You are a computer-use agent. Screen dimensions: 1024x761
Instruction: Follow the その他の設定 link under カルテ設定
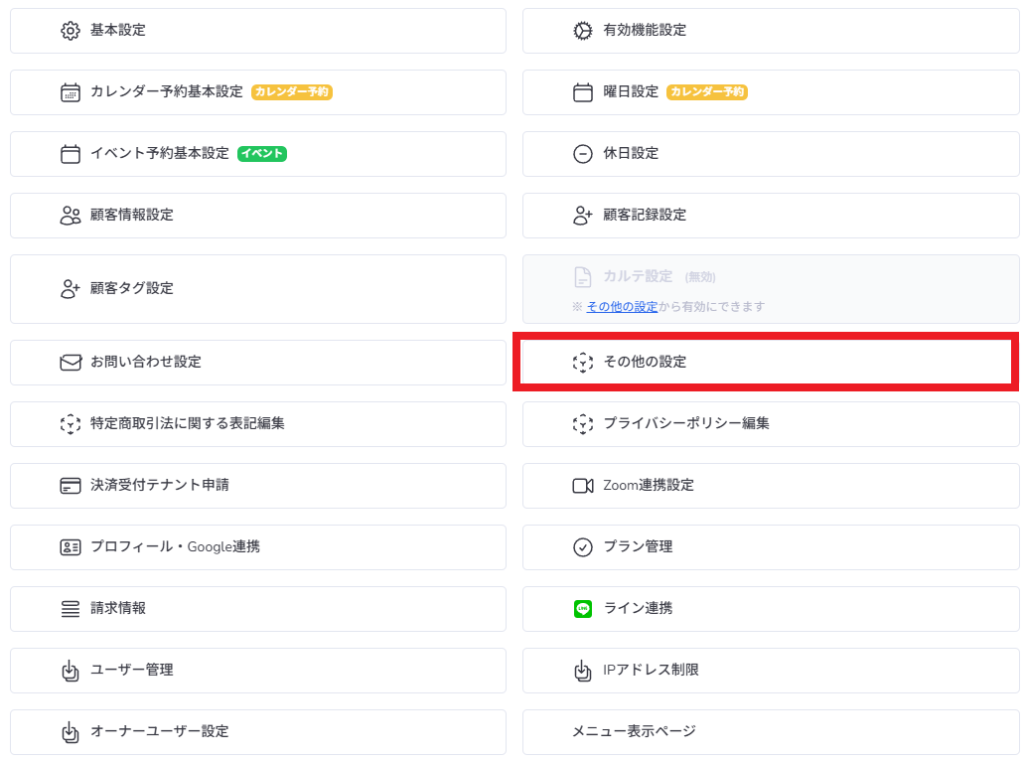click(622, 307)
